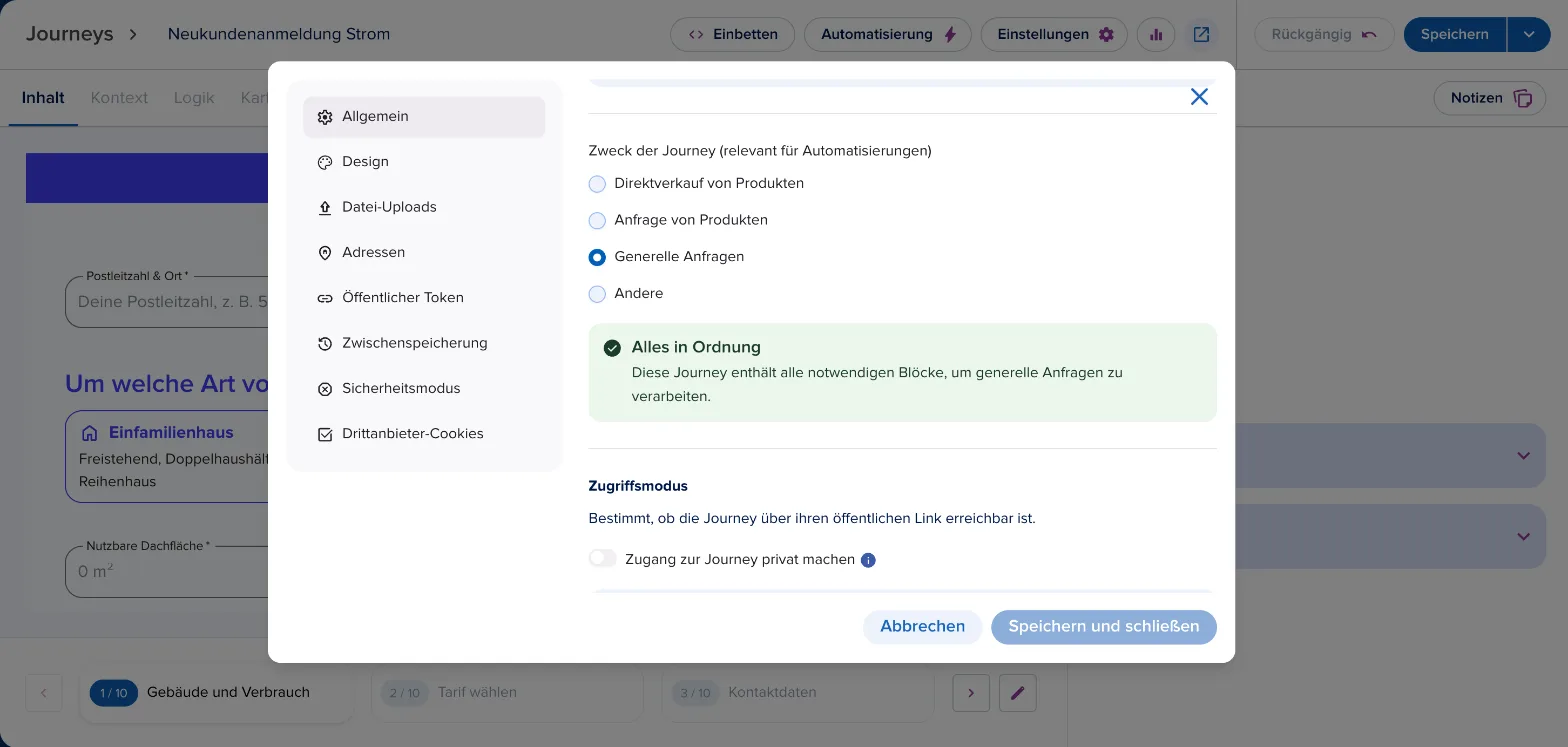Open the Allgemein settings section
The height and width of the screenshot is (747, 1568).
click(x=424, y=117)
